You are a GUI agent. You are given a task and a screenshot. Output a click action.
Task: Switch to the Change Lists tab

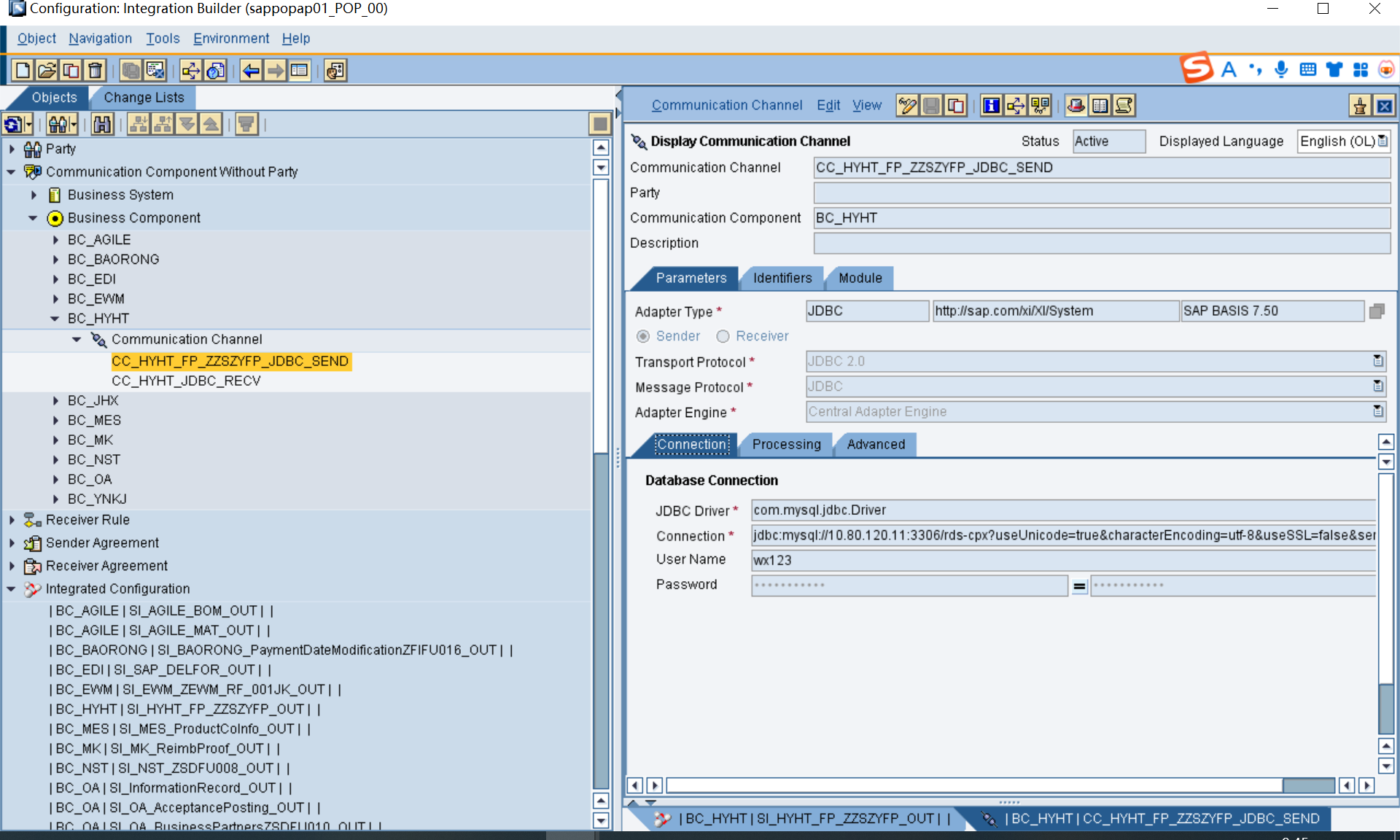tap(144, 98)
